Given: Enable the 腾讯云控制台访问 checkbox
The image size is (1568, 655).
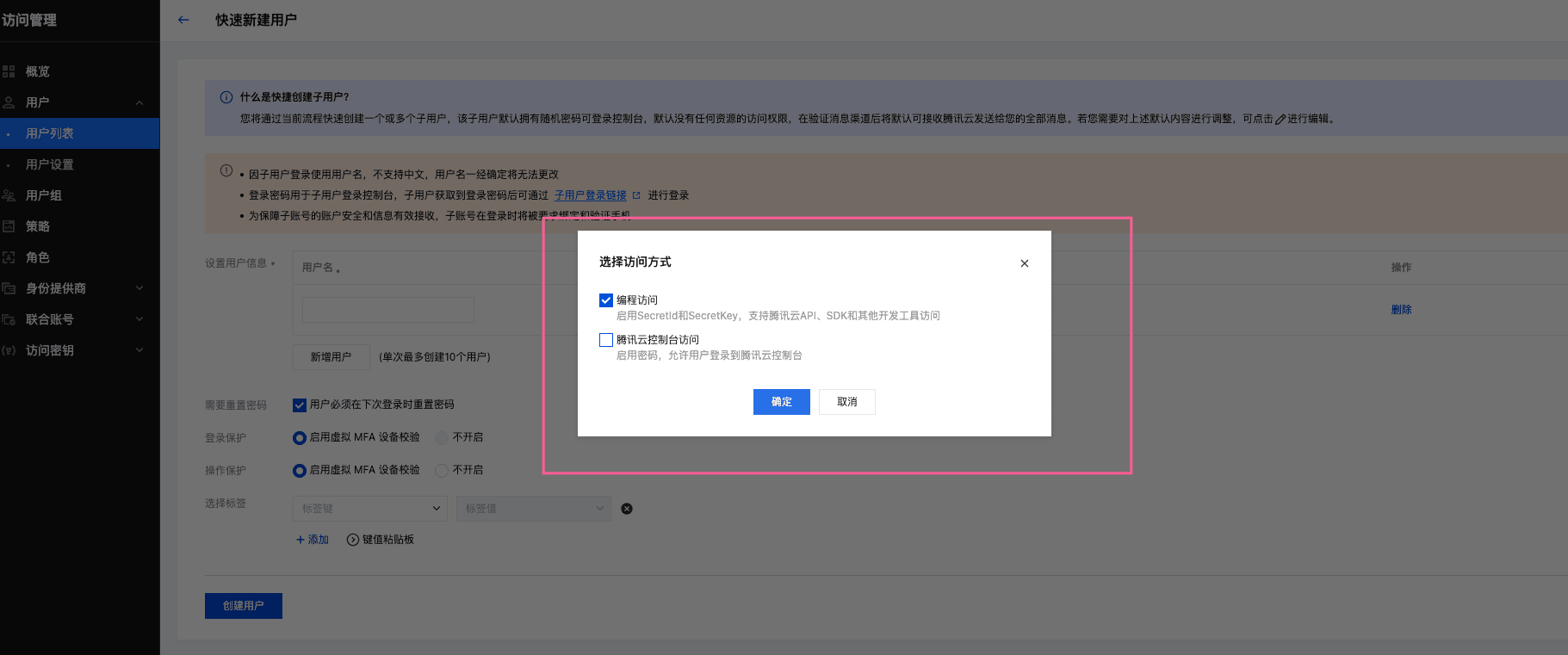Looking at the screenshot, I should [x=606, y=340].
